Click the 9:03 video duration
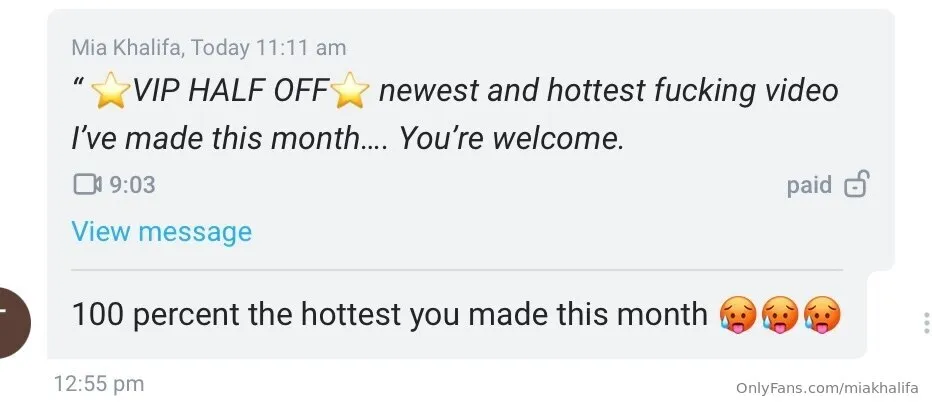 (x=132, y=185)
